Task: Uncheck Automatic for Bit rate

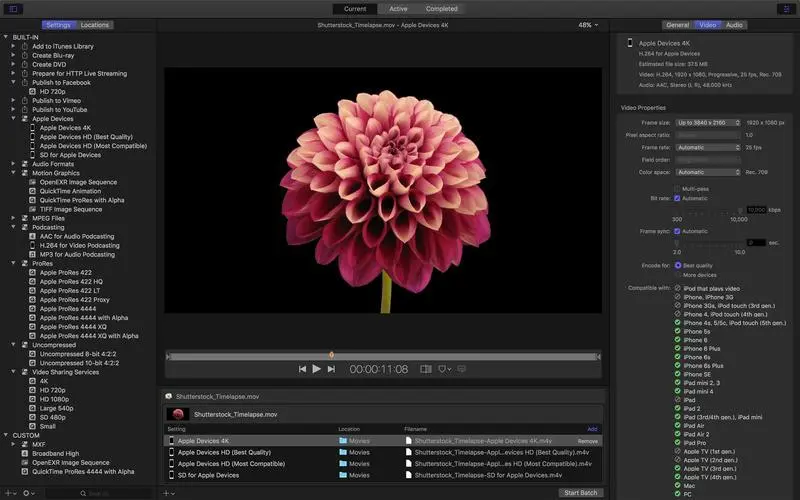Action: click(677, 198)
